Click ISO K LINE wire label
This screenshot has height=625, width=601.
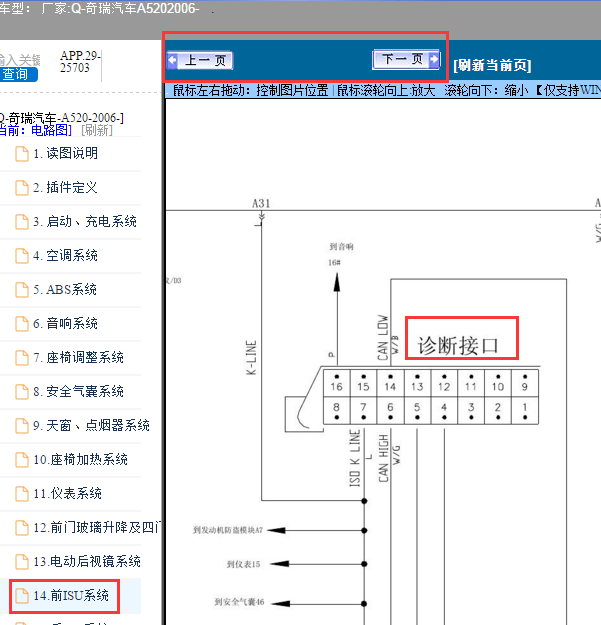(355, 458)
